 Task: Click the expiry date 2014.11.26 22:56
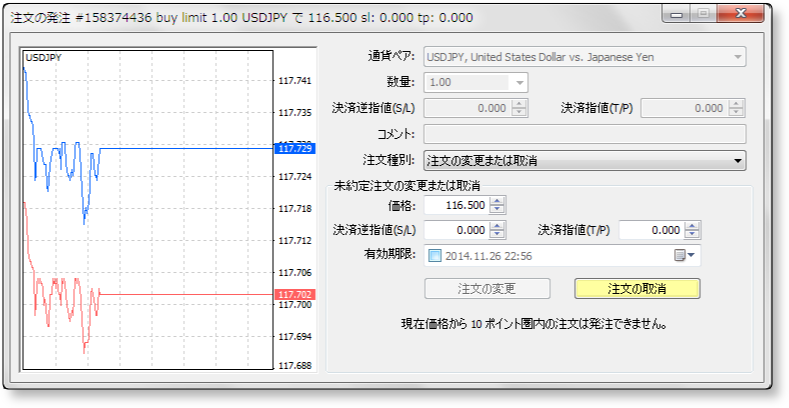pos(489,256)
